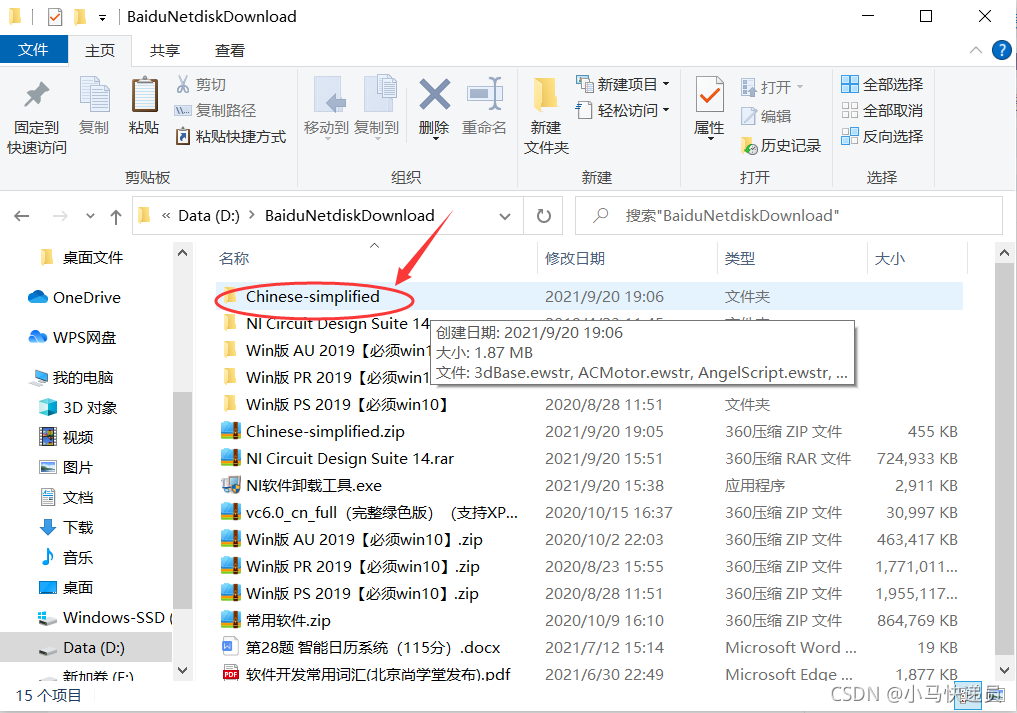The image size is (1017, 713).
Task: Switch to Home (主页) tab
Action: click(x=100, y=51)
